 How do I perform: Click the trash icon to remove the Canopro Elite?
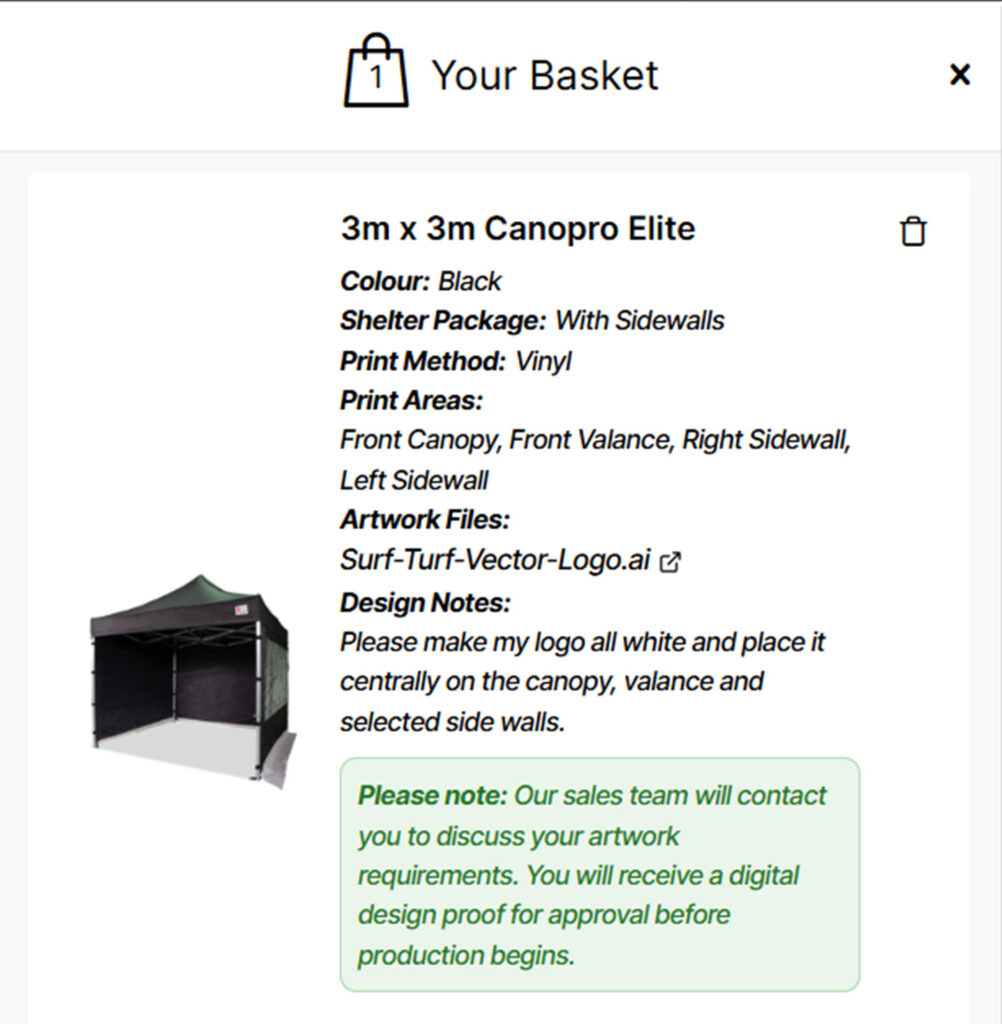tap(913, 230)
